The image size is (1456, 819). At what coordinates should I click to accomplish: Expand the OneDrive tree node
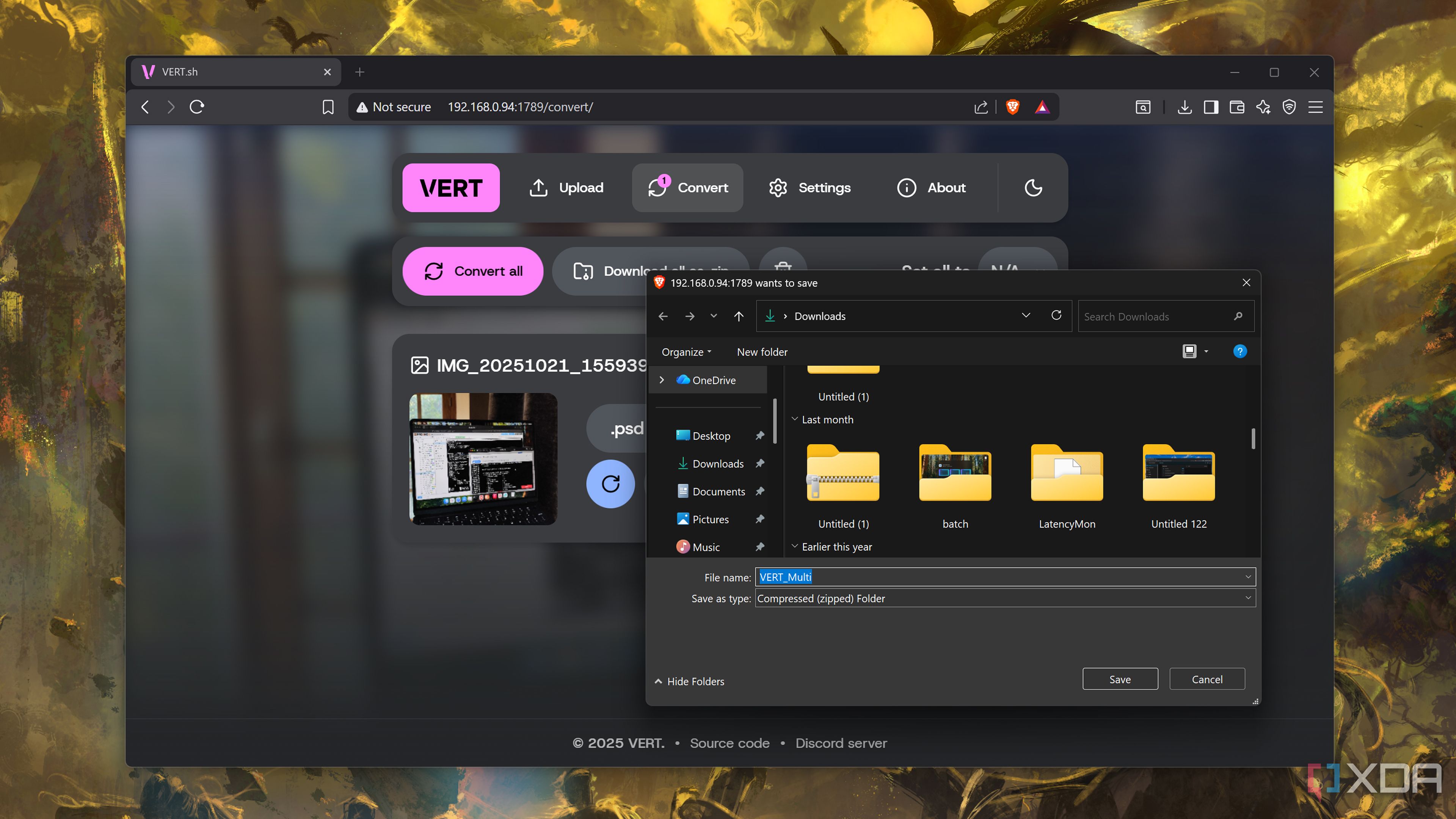pos(662,380)
